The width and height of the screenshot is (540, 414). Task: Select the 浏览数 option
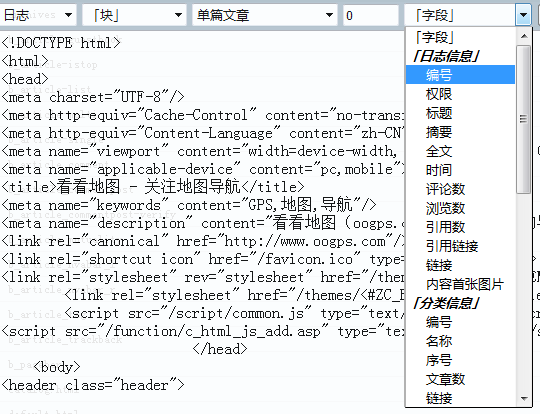pos(460,208)
